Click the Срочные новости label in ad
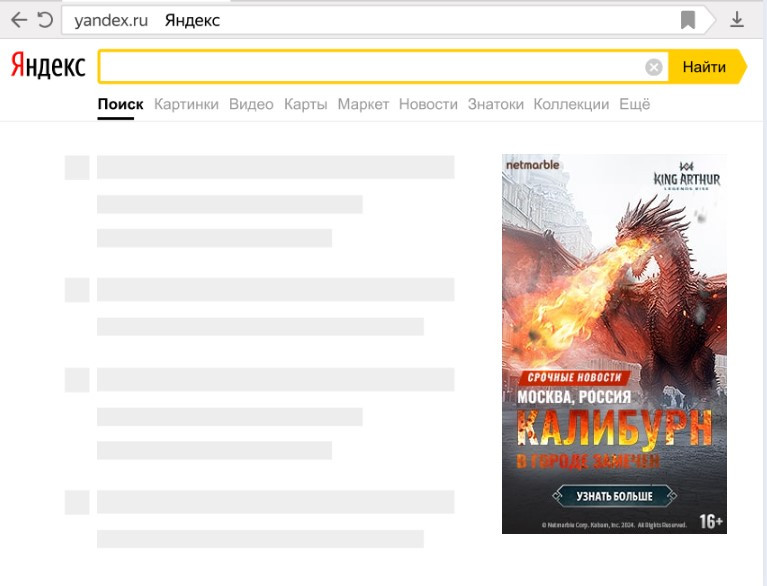 click(x=574, y=377)
